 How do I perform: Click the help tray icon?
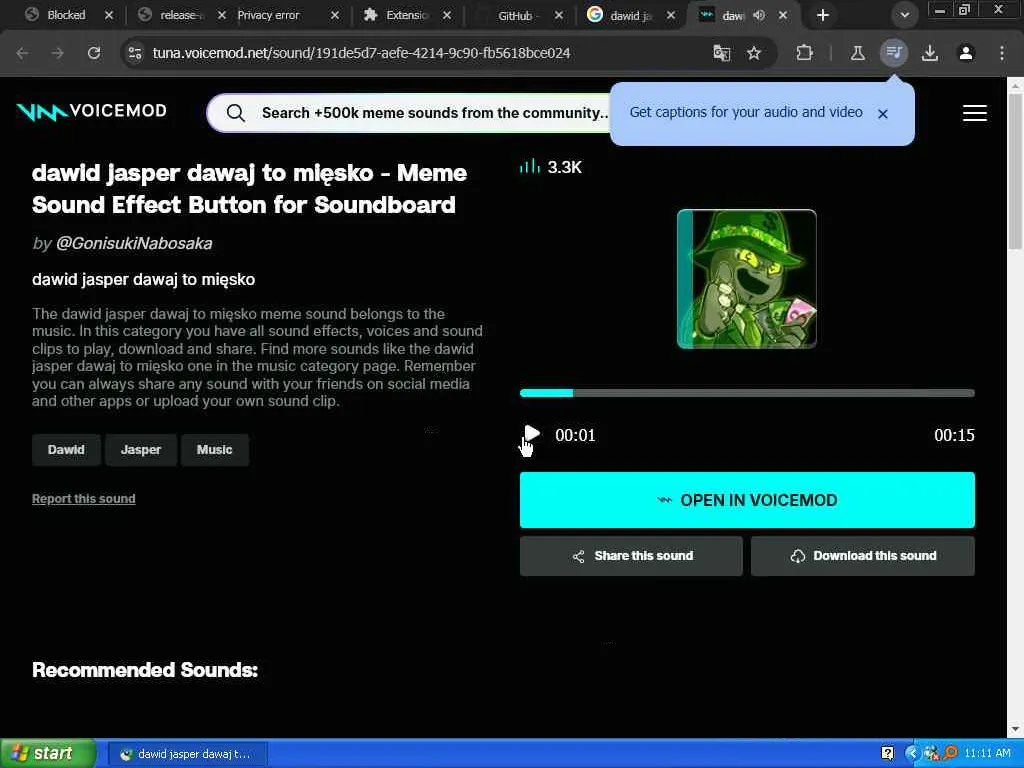point(888,754)
